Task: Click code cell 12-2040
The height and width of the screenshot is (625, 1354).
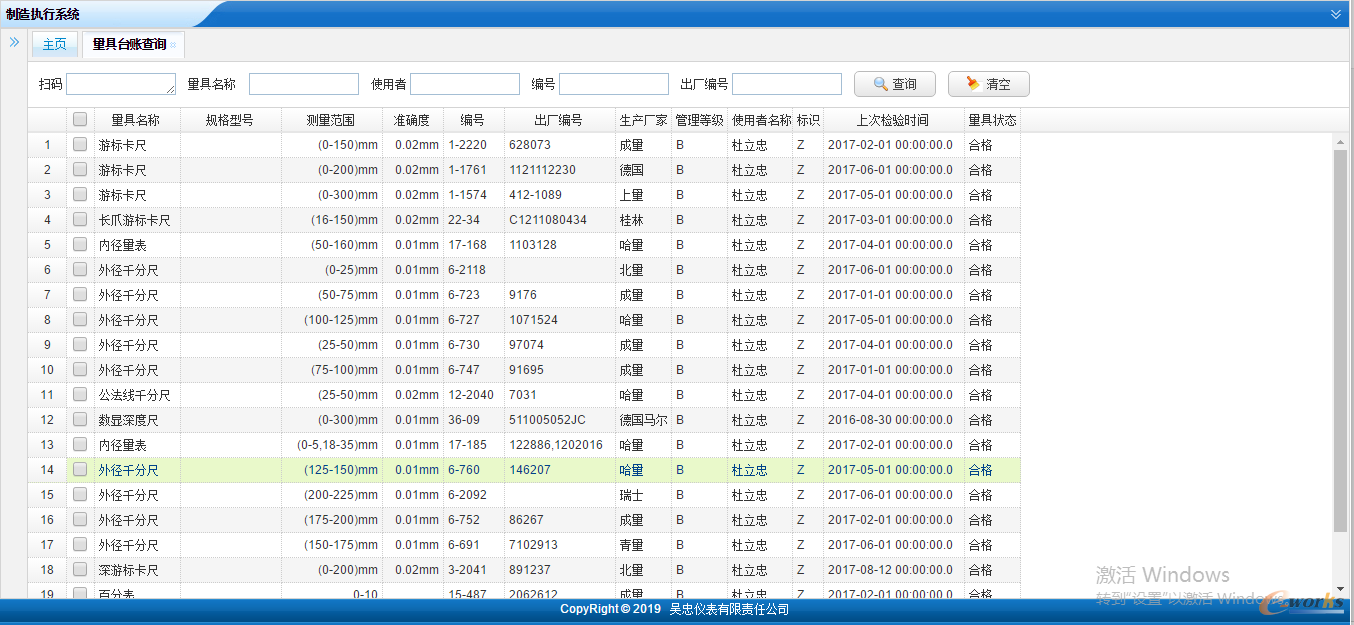Action: pos(471,395)
